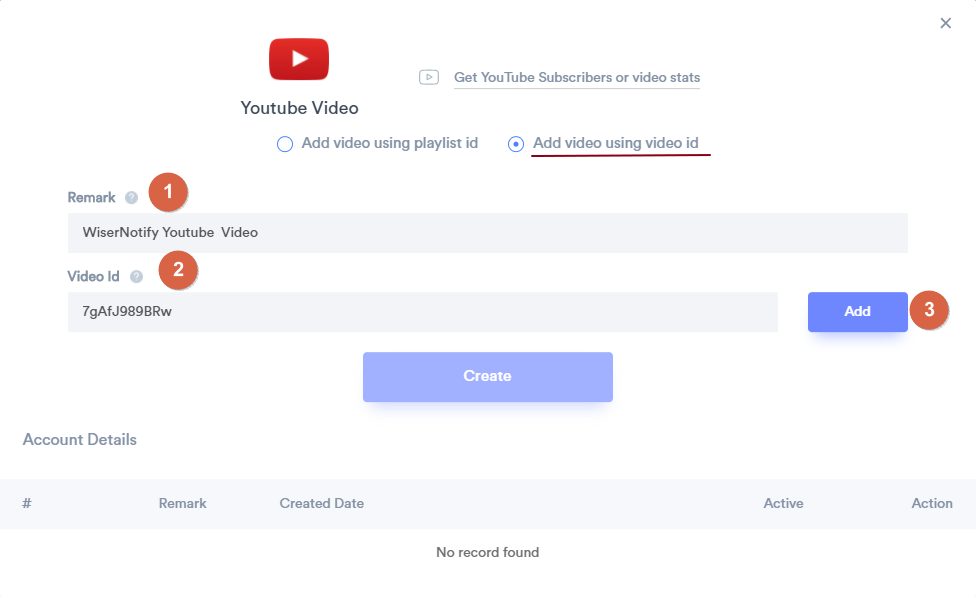The width and height of the screenshot is (976, 597).
Task: Select the "Add video using playlist id" radio button
Action: point(285,144)
